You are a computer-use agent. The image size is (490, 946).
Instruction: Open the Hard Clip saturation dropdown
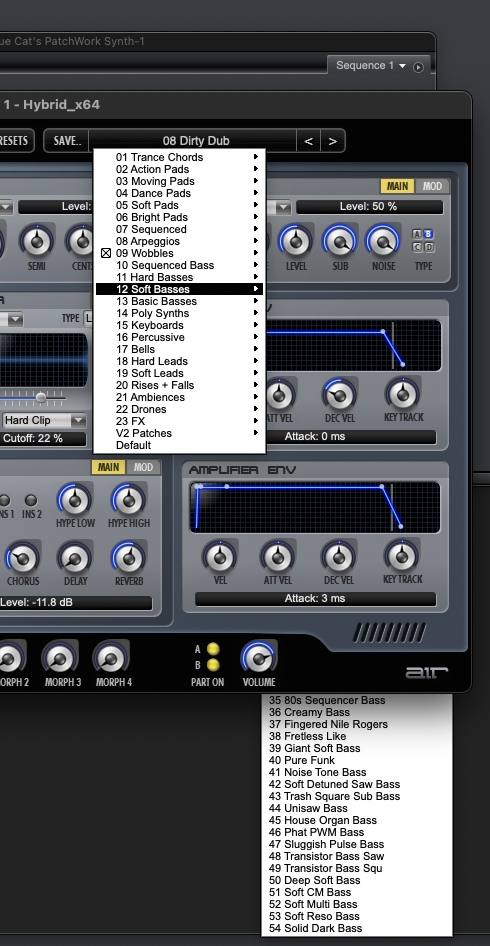click(x=45, y=420)
